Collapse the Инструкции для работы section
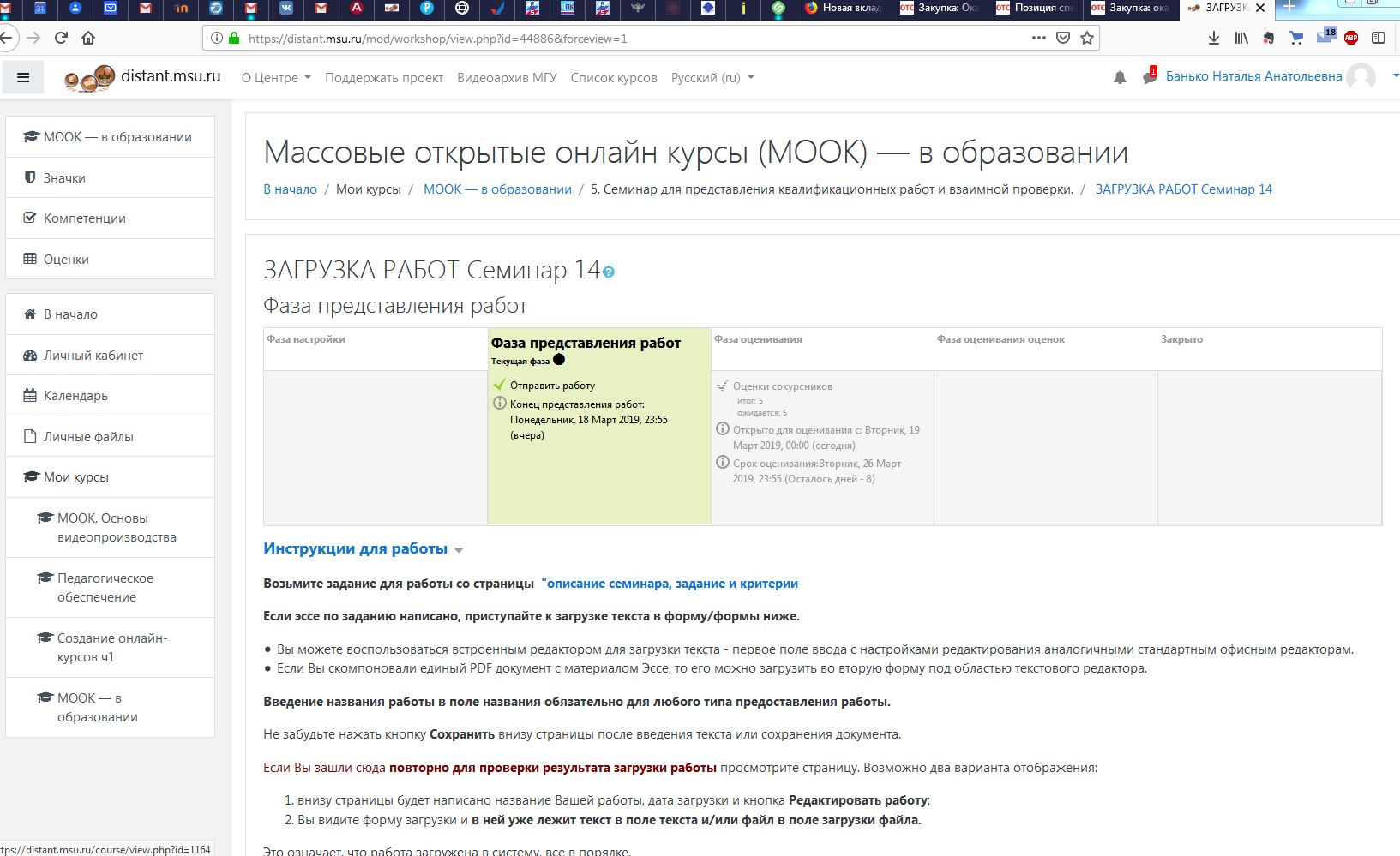The width and height of the screenshot is (1400, 856). pos(457,549)
